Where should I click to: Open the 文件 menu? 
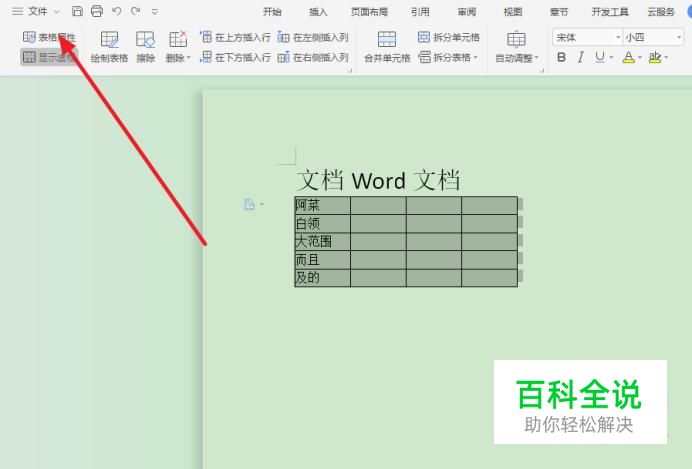point(38,11)
